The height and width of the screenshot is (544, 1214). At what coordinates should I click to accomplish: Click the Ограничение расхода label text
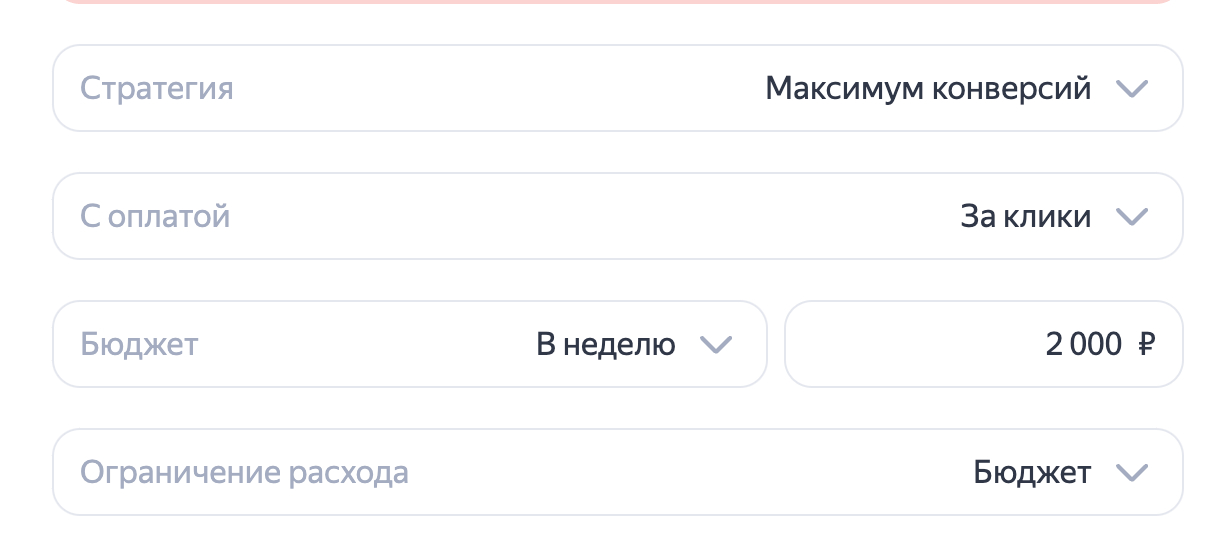pos(244,473)
